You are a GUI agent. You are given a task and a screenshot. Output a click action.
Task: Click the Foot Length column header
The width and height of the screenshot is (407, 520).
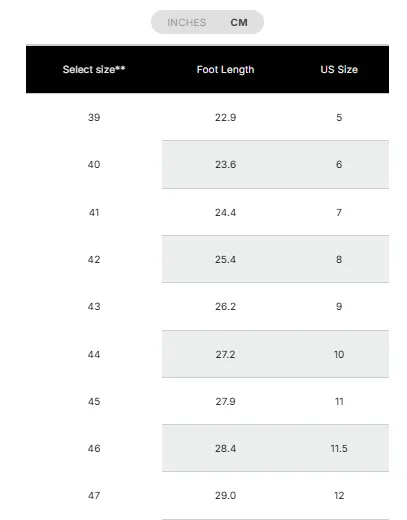coord(225,69)
